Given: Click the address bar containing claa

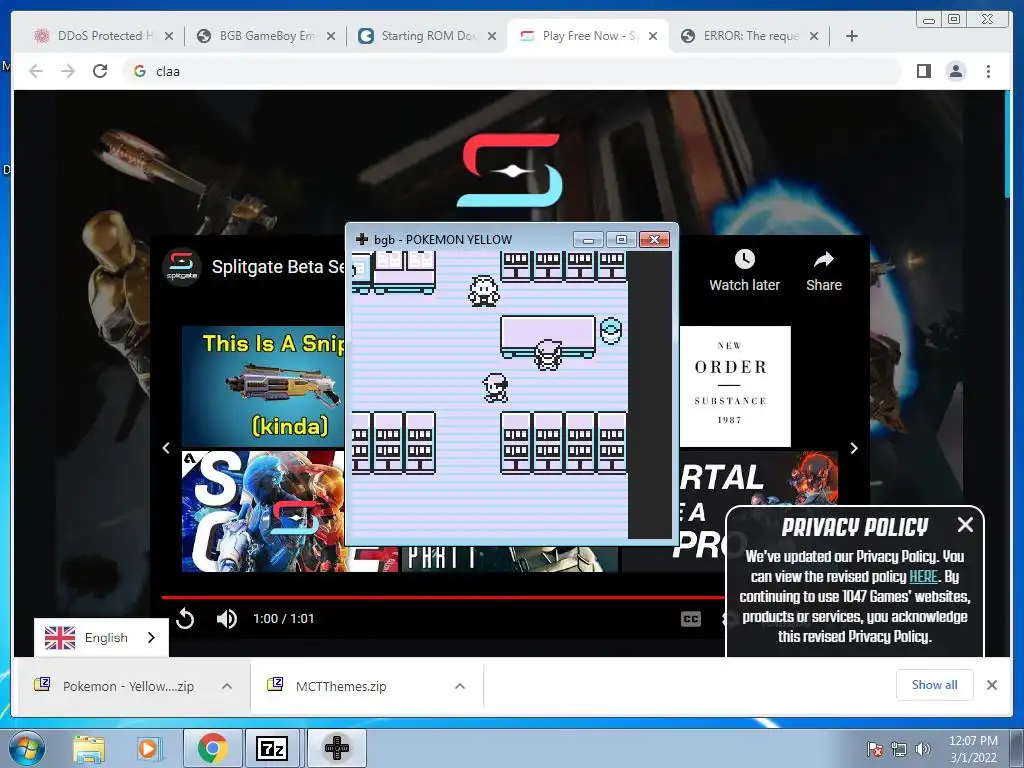Looking at the screenshot, I should [512, 71].
